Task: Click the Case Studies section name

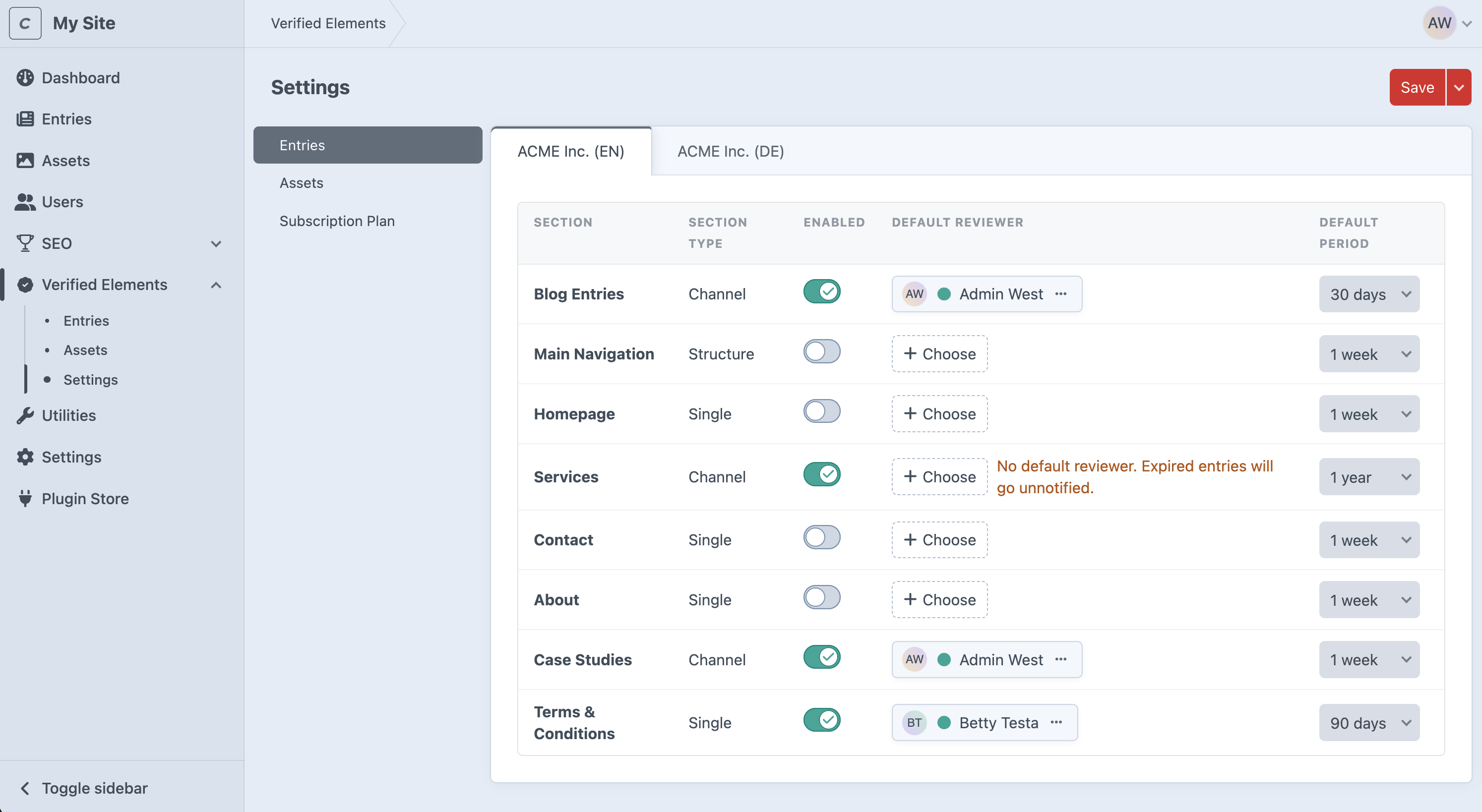Action: coord(583,660)
